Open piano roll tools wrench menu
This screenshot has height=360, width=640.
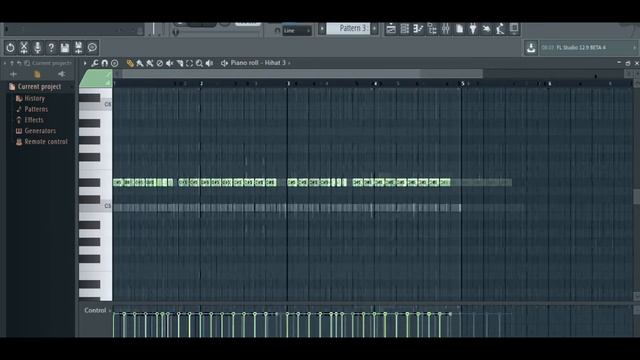point(95,63)
